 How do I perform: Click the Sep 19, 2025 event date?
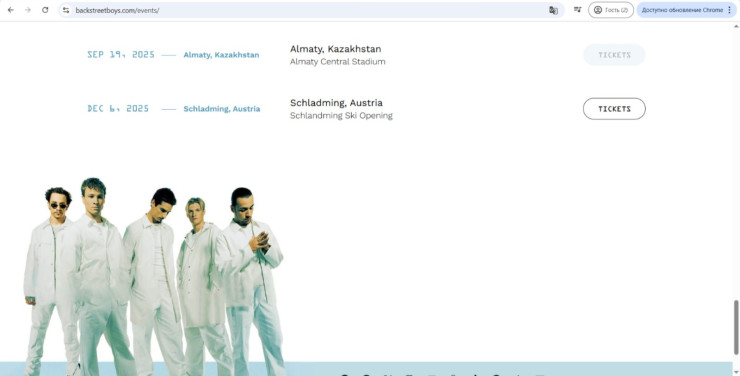point(121,55)
